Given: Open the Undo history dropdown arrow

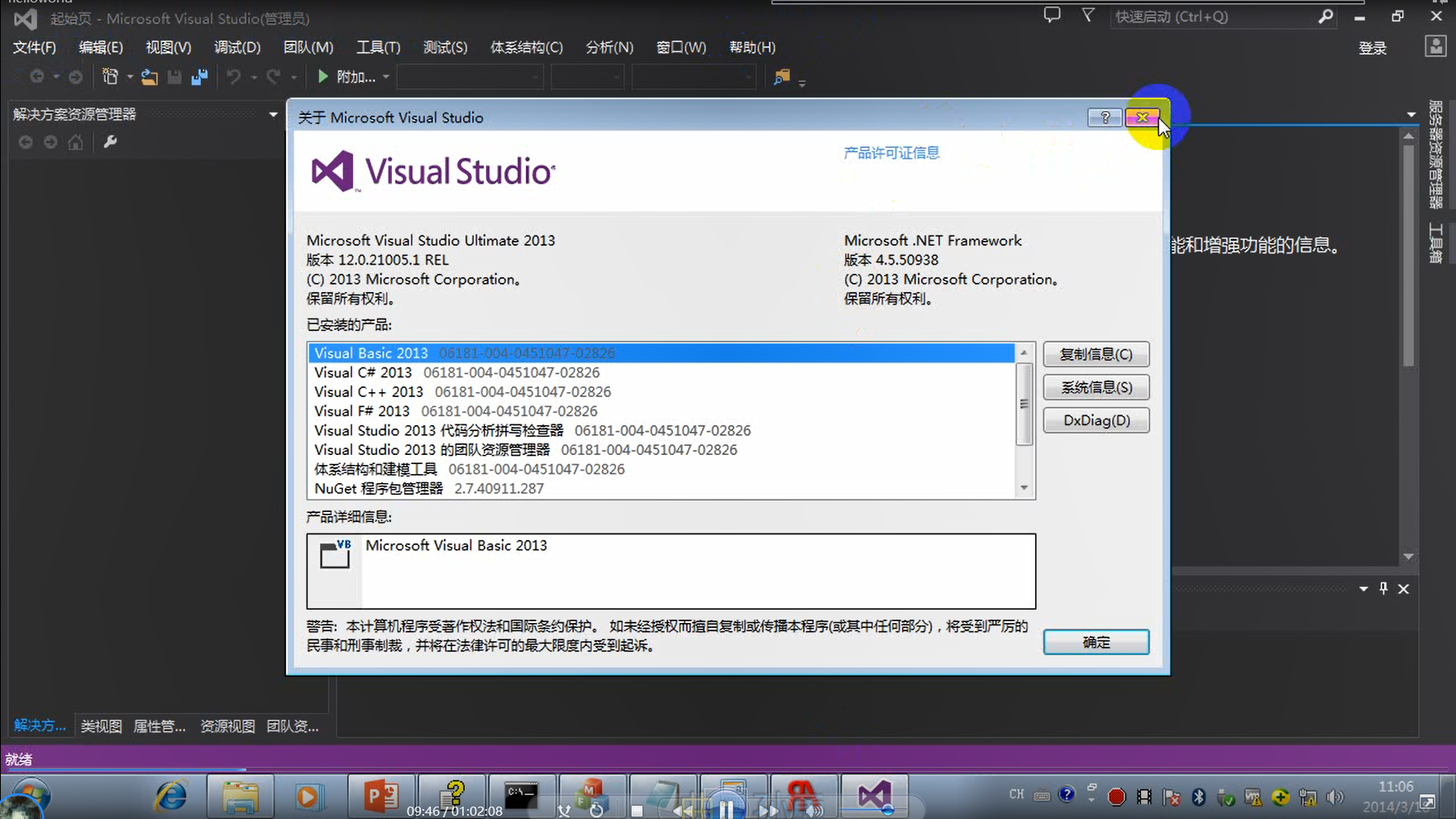Looking at the screenshot, I should pyautogui.click(x=254, y=77).
